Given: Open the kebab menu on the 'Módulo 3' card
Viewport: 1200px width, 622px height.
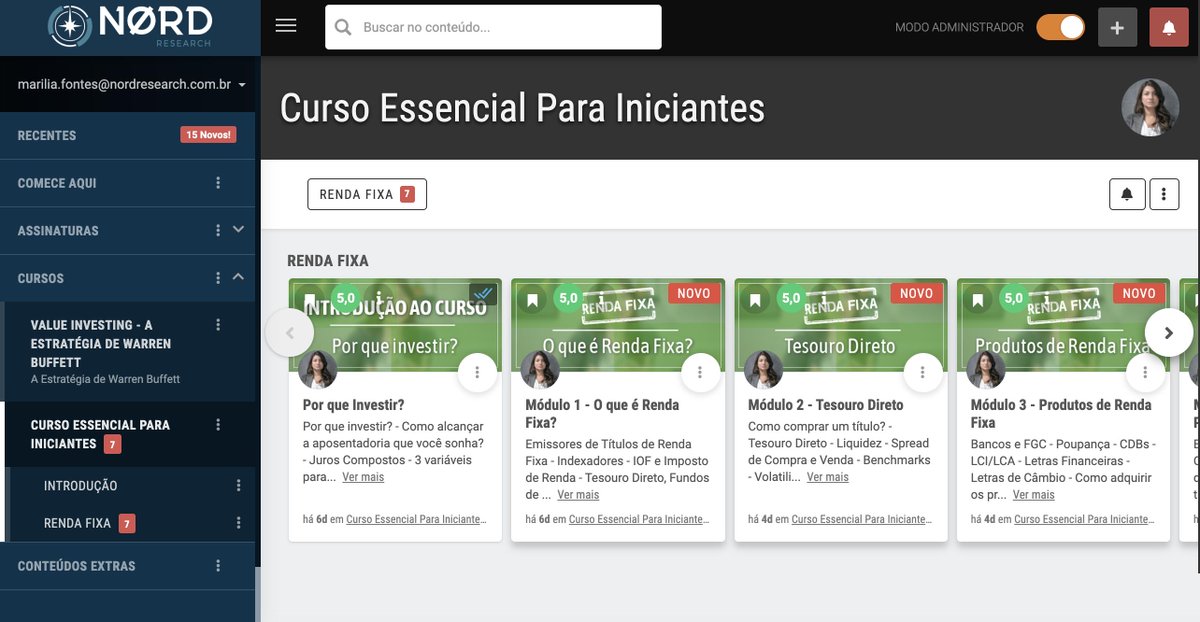Looking at the screenshot, I should point(1144,370).
